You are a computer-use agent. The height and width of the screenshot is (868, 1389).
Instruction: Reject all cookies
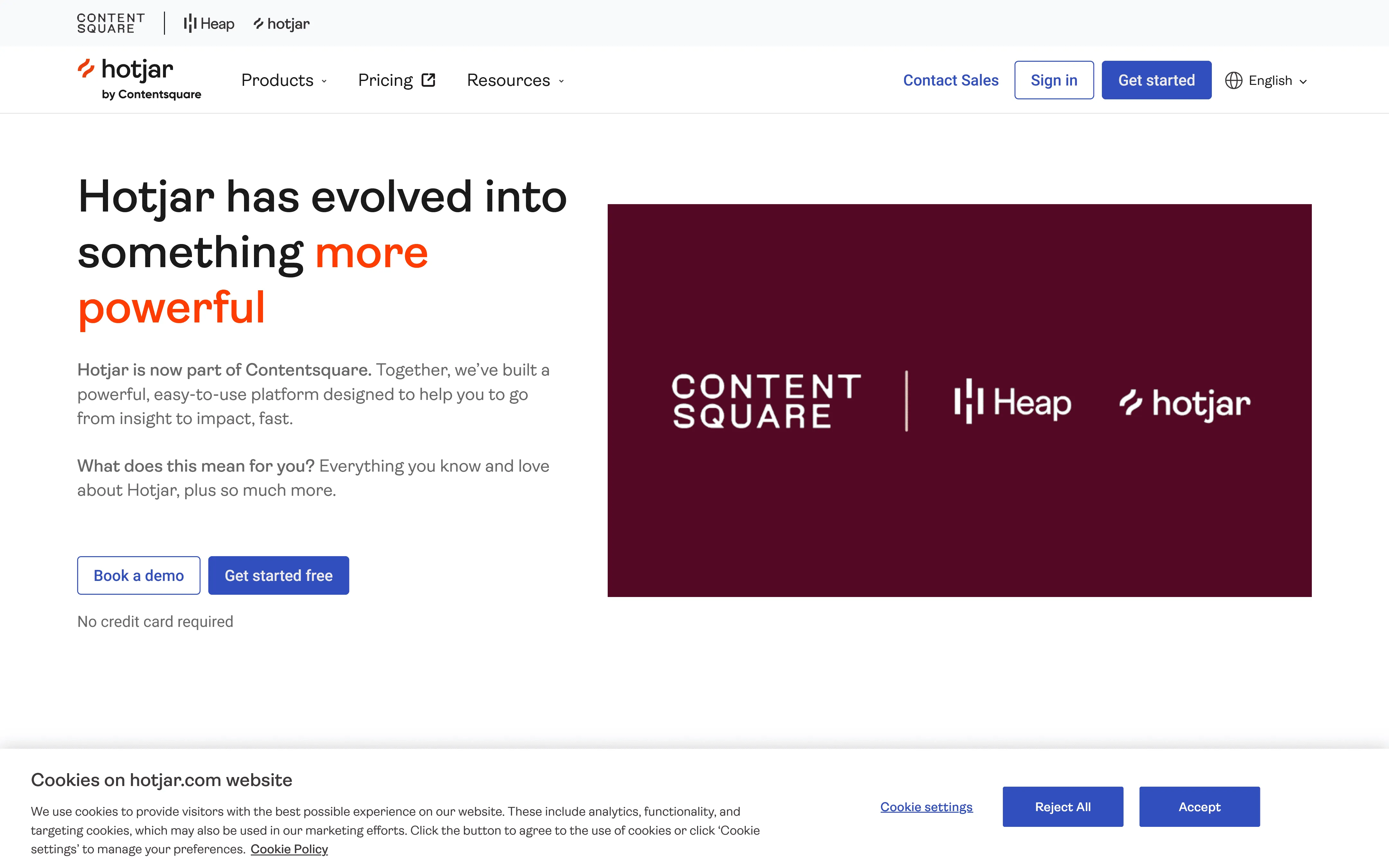tap(1062, 806)
